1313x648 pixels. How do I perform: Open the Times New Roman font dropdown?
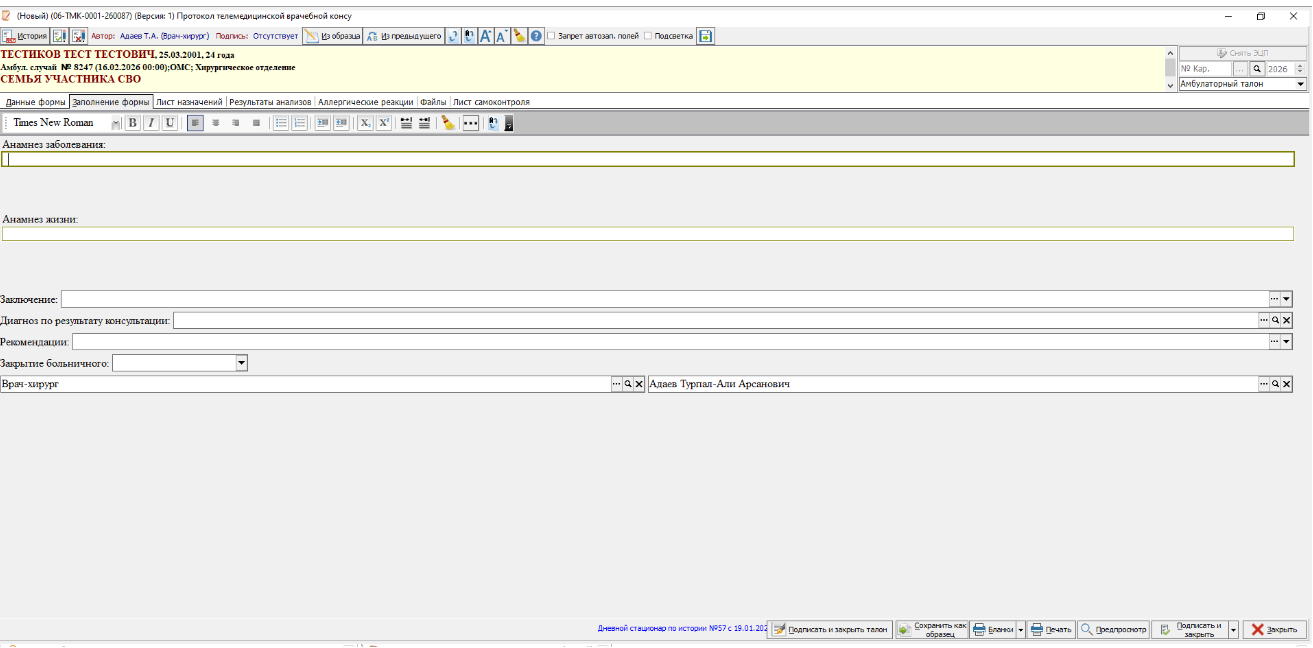[116, 123]
